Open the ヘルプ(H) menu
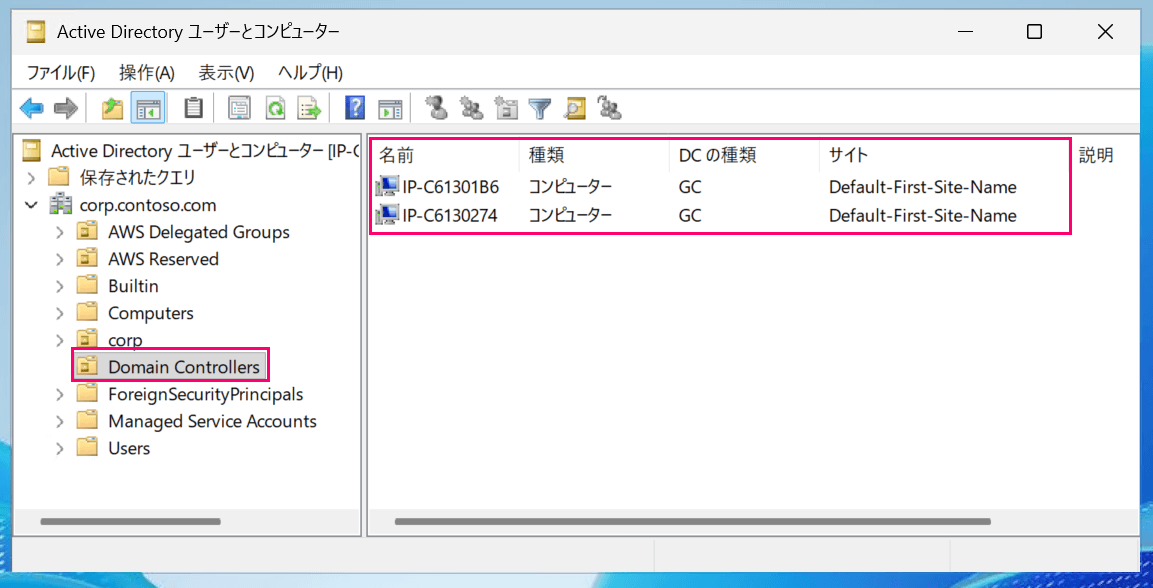This screenshot has height=588, width=1153. tap(310, 73)
